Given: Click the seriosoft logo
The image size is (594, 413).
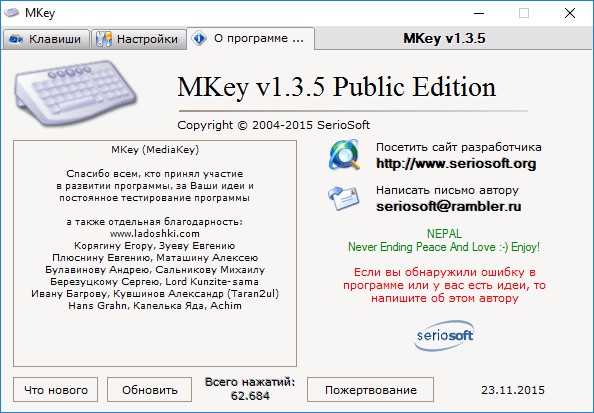Looking at the screenshot, I should click(444, 336).
